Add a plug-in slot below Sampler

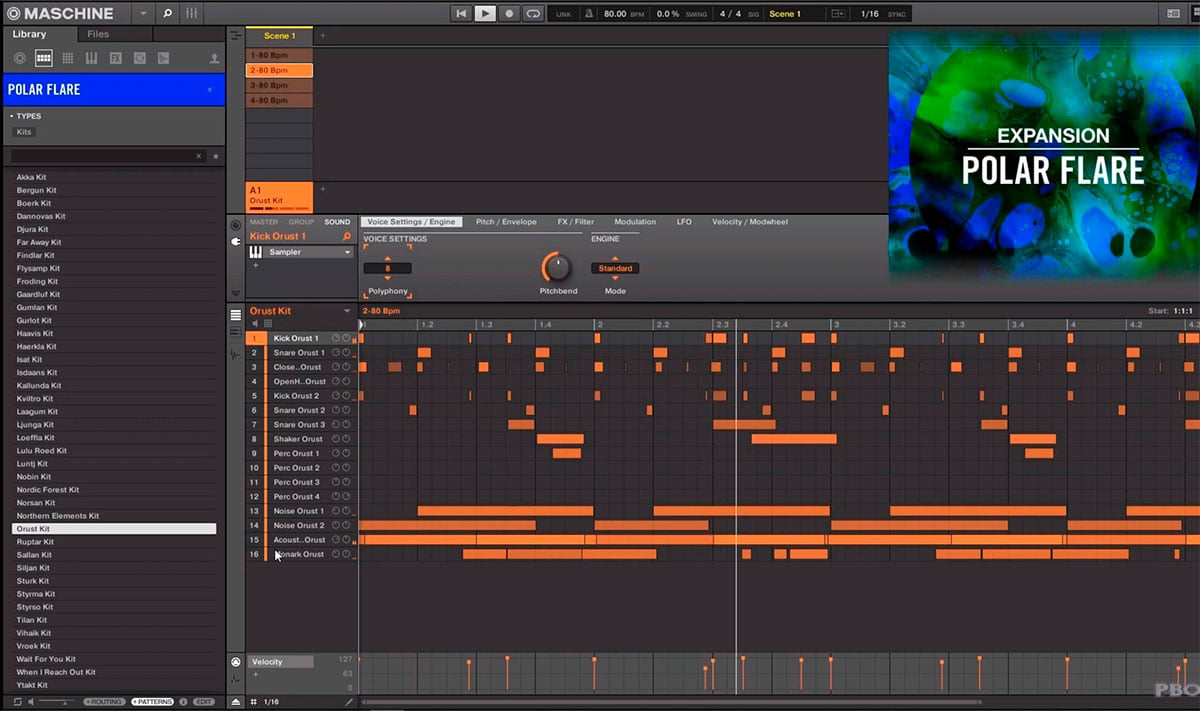(x=255, y=266)
